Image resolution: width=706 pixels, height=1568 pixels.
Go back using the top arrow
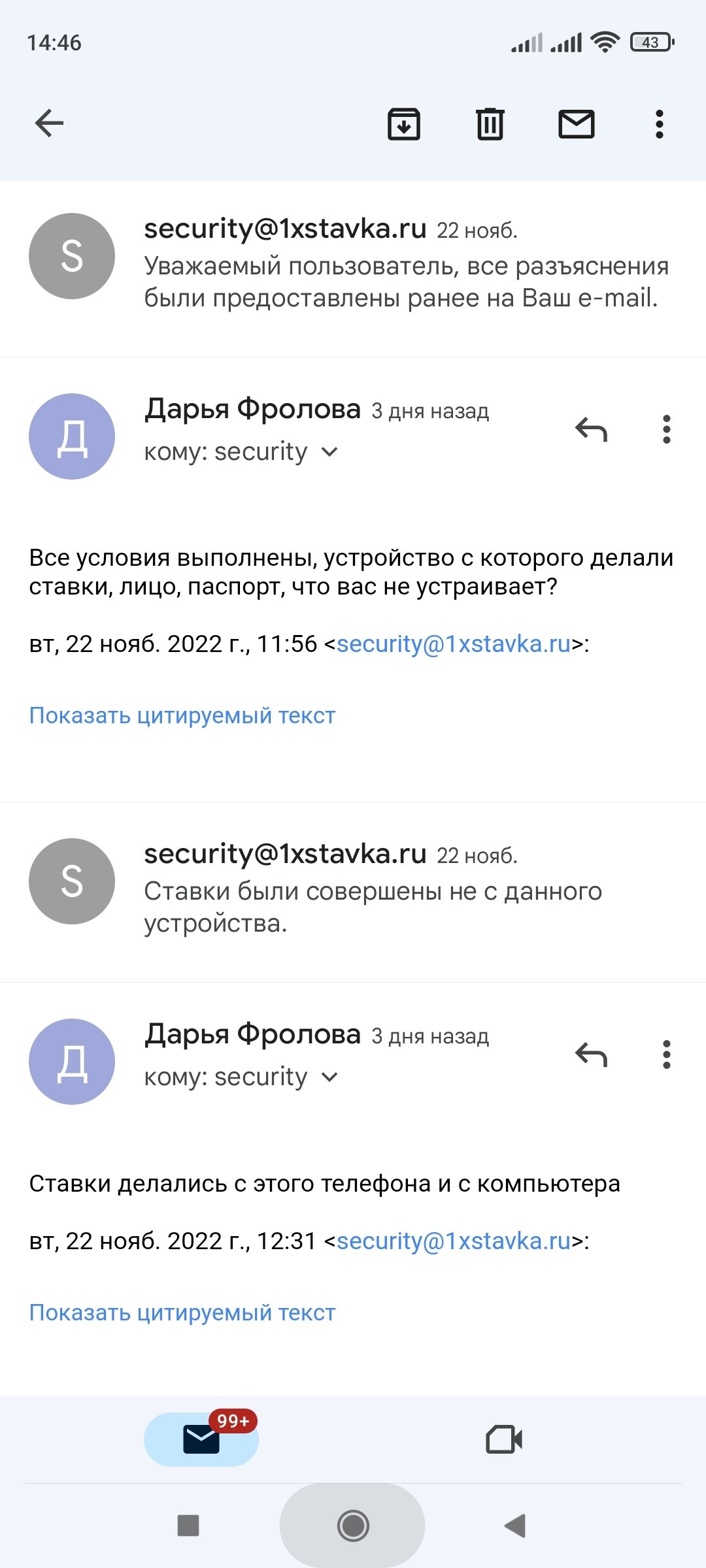pos(49,123)
